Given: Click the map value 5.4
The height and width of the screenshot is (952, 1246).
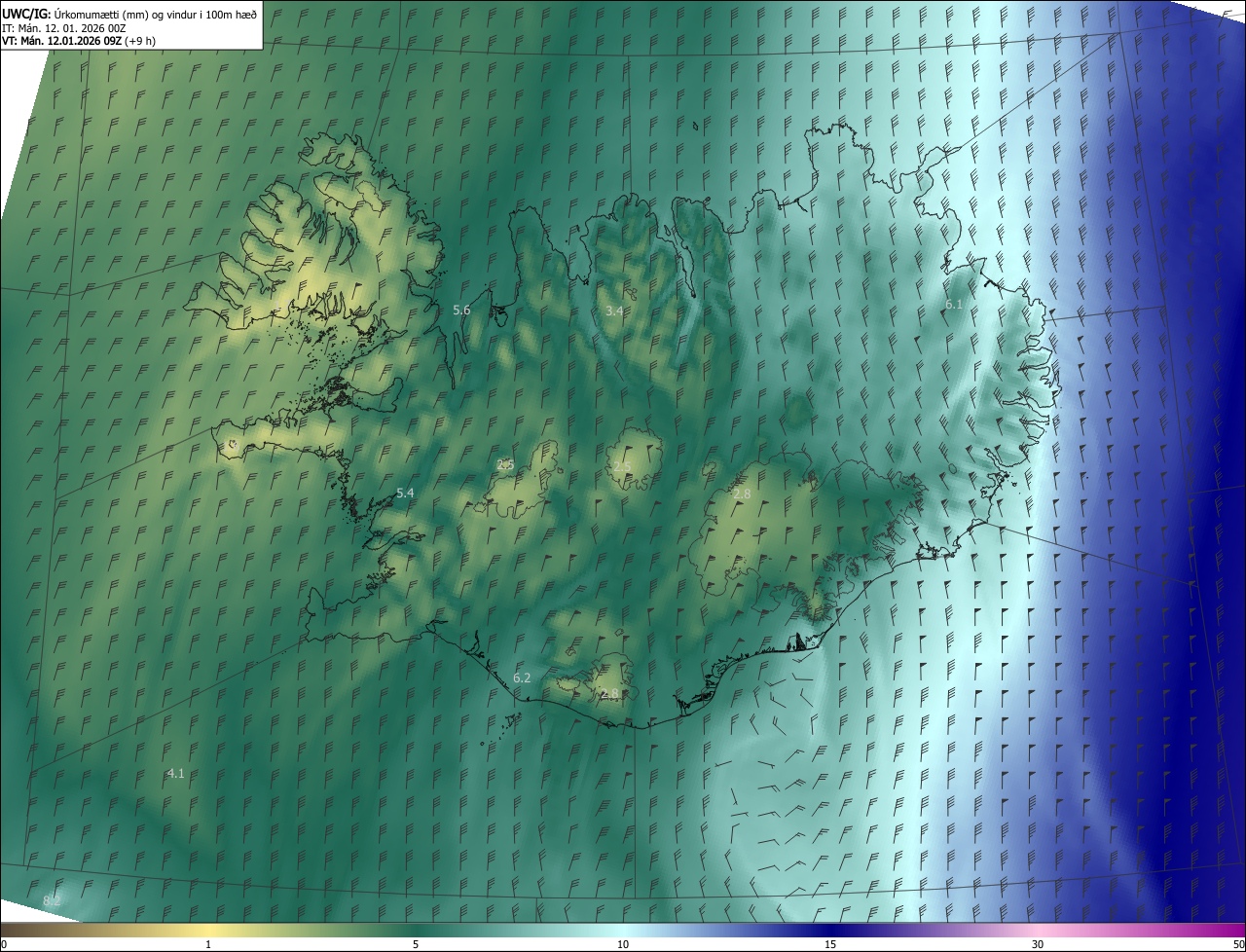Looking at the screenshot, I should [x=405, y=494].
